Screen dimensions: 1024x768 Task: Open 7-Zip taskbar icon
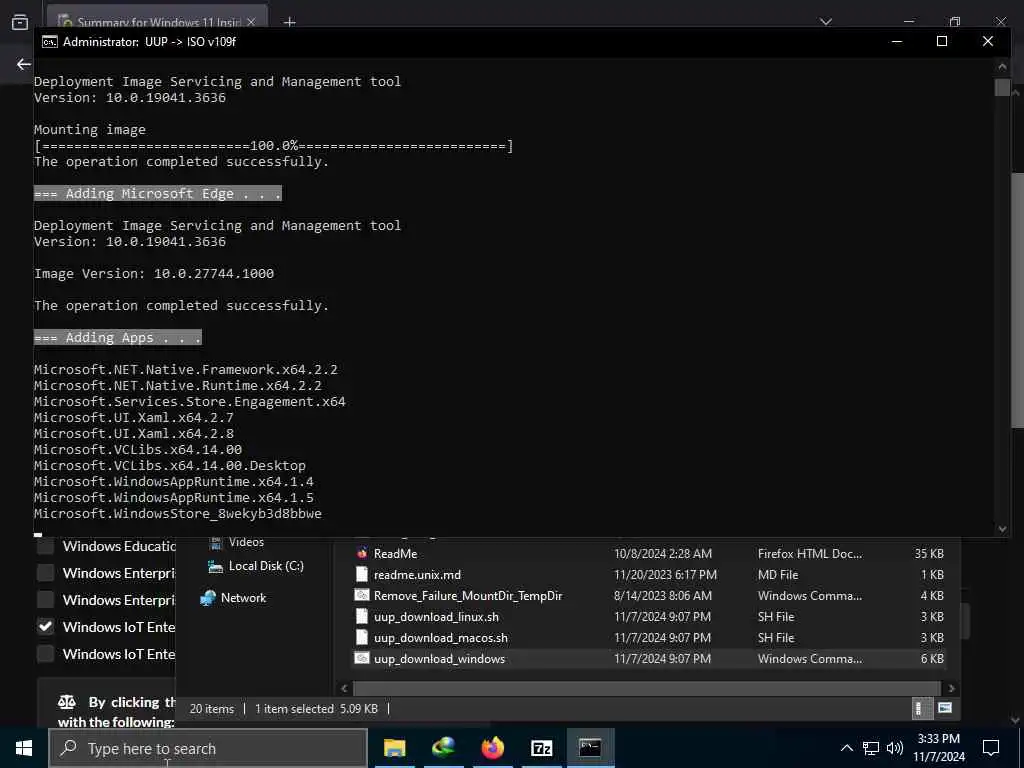(x=541, y=748)
